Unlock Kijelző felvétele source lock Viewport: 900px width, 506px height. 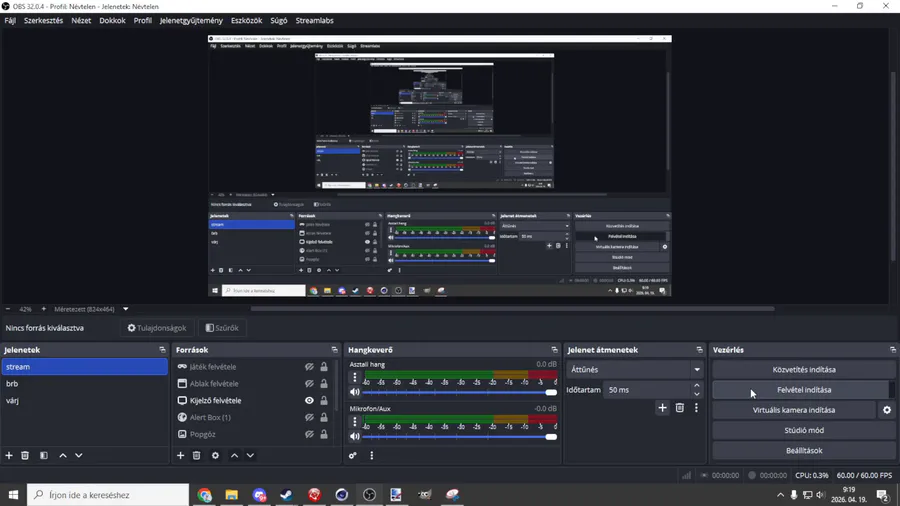(x=324, y=400)
